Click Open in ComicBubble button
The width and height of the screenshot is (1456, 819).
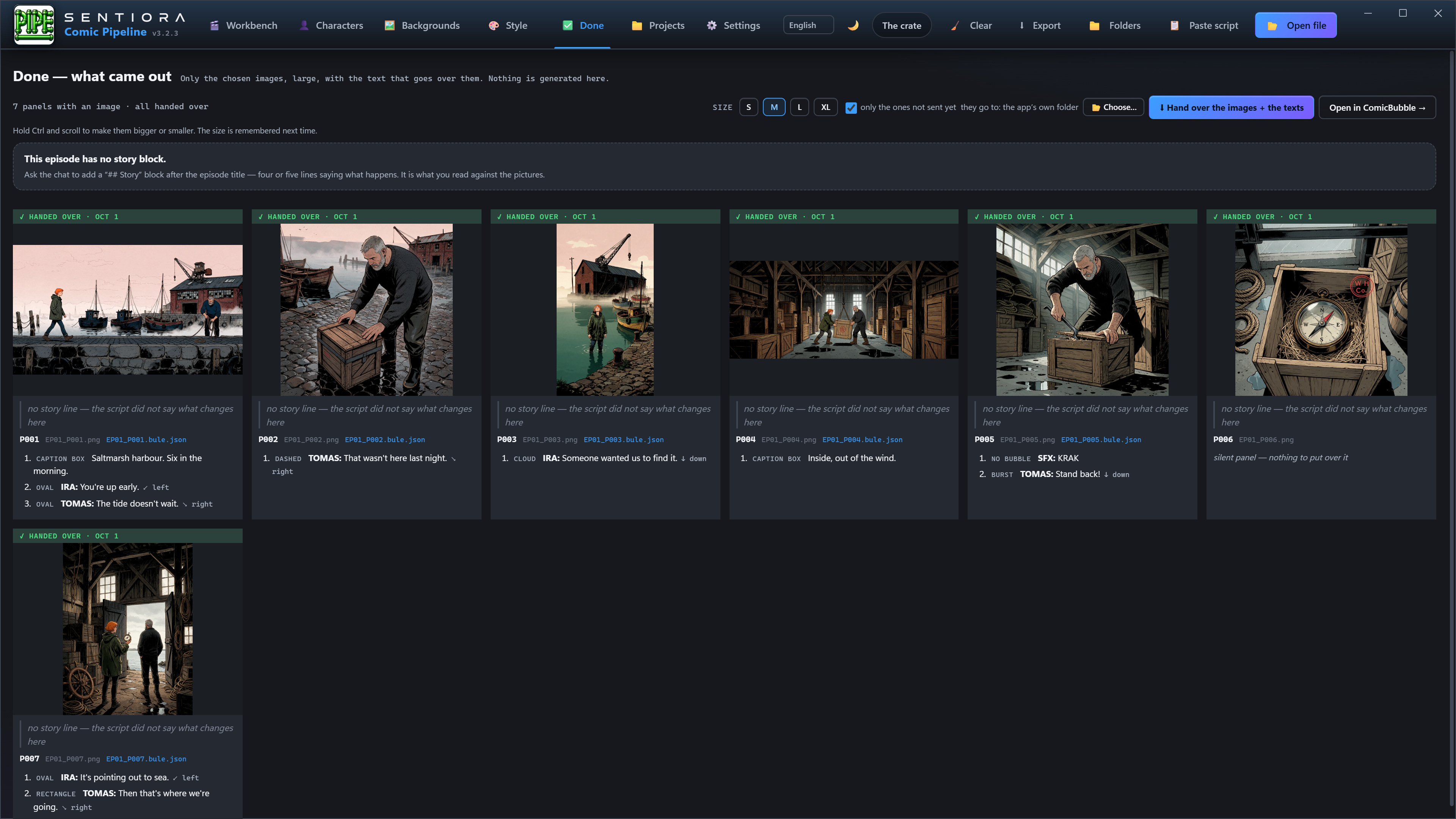point(1377,107)
